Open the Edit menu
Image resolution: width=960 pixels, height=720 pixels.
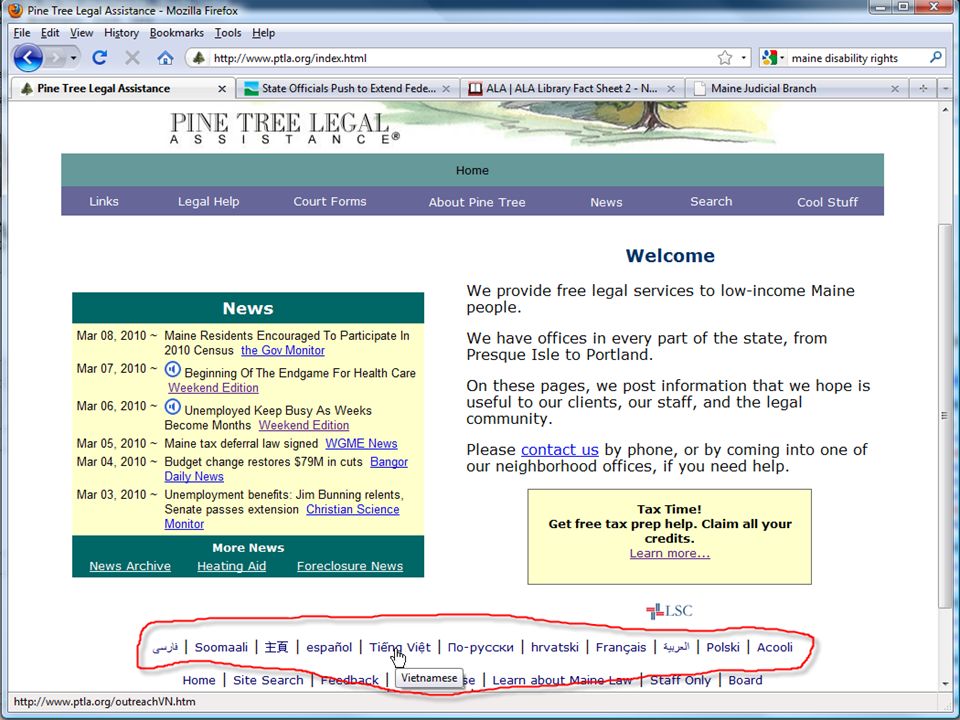pos(50,33)
